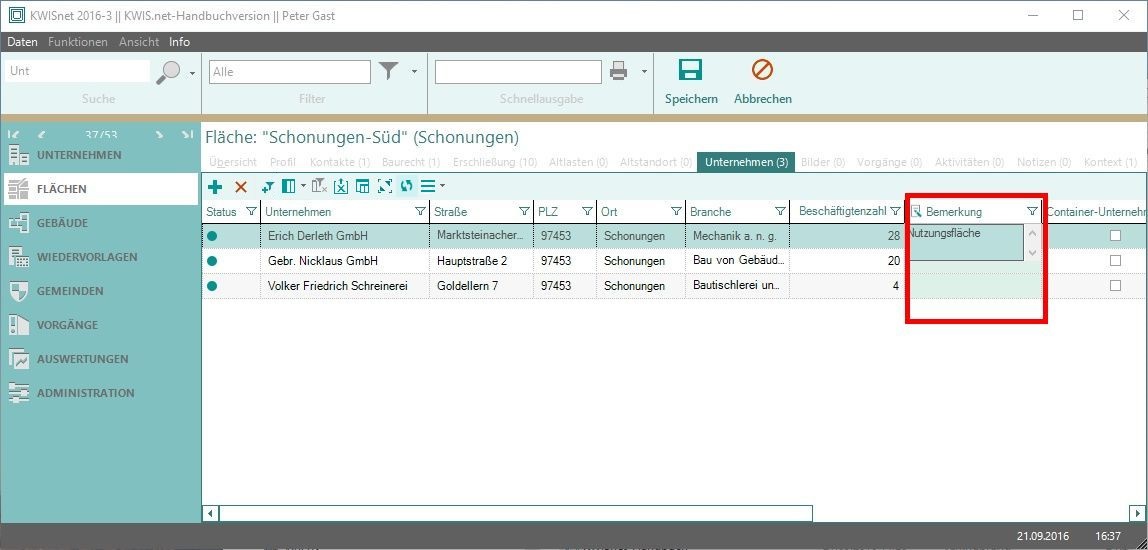Open the Unternehmen column filter
The image size is (1148, 550).
[x=420, y=212]
